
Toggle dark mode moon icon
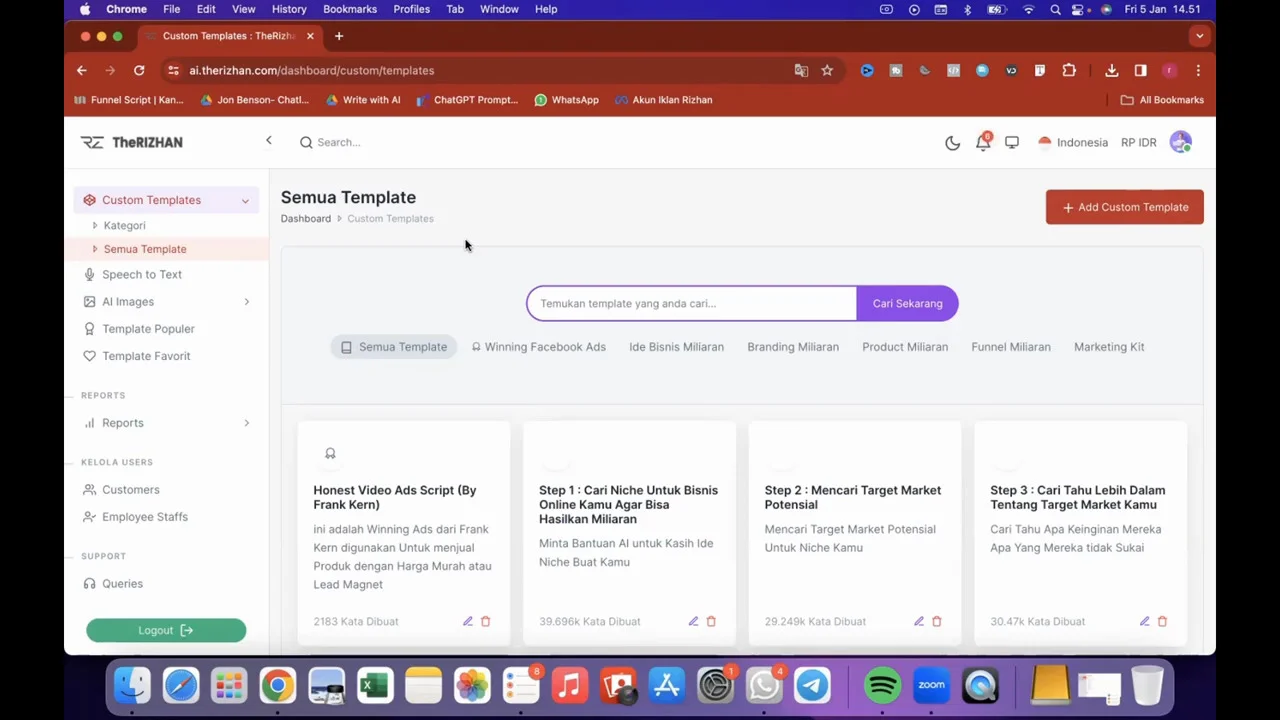tap(952, 143)
